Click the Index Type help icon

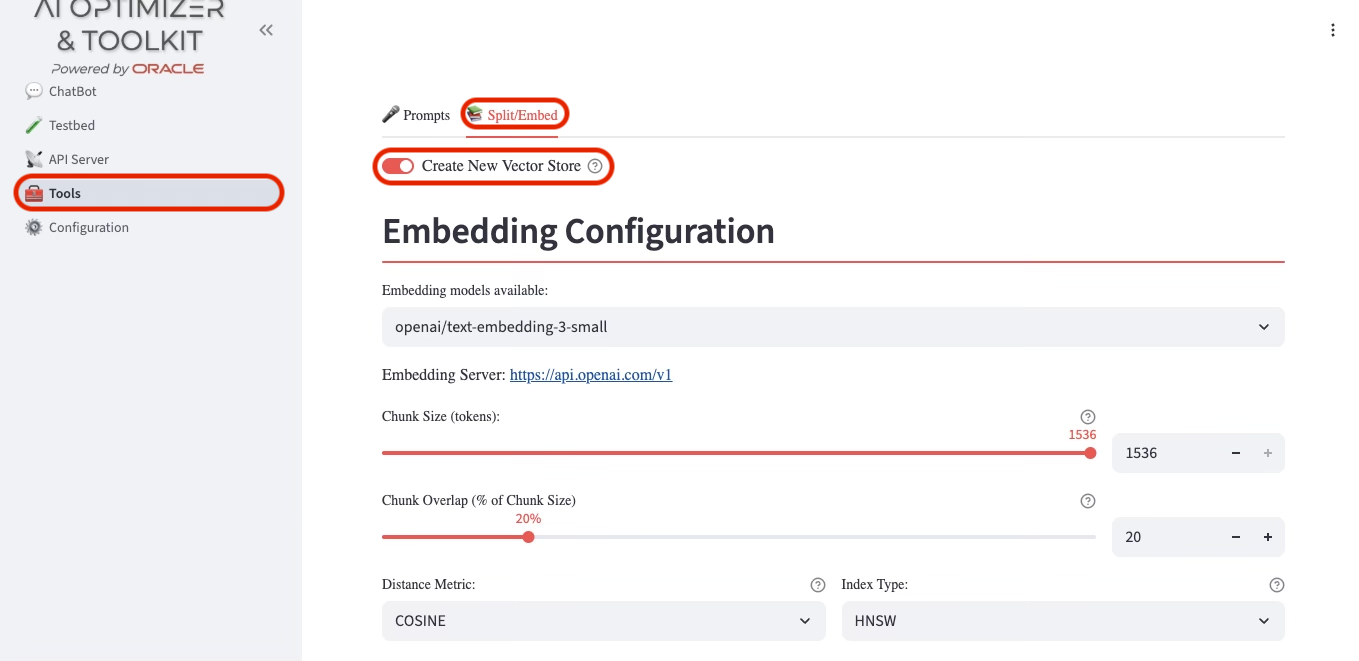(x=1276, y=585)
